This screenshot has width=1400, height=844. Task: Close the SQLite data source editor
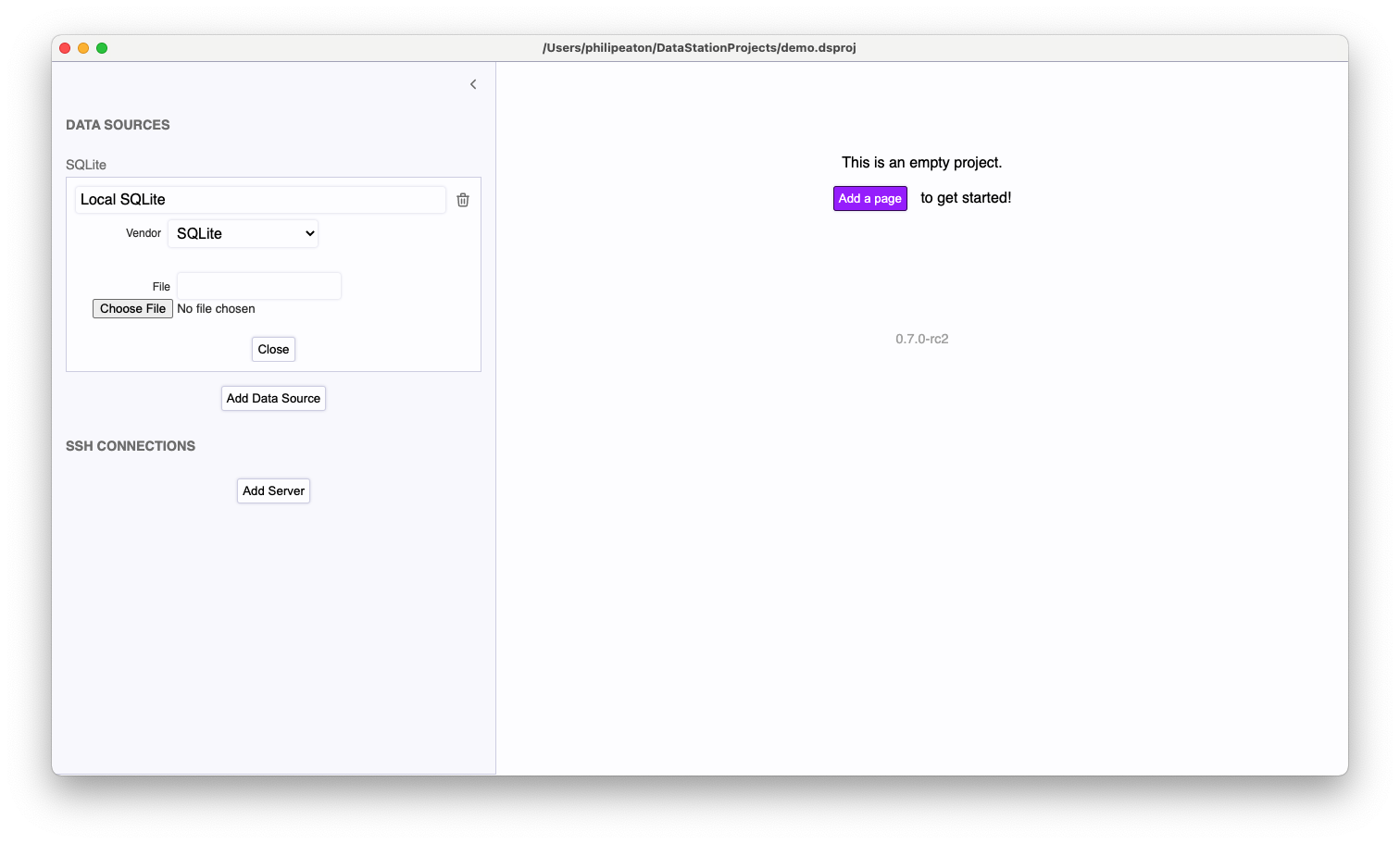click(x=273, y=349)
